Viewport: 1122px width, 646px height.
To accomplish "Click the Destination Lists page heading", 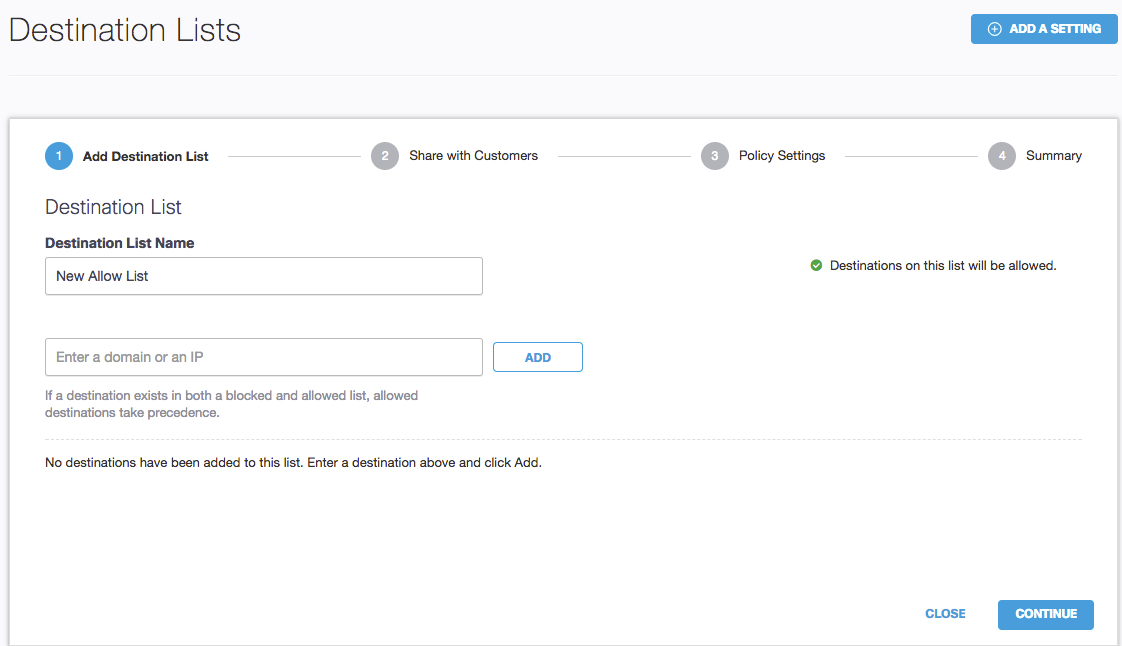I will pyautogui.click(x=125, y=30).
